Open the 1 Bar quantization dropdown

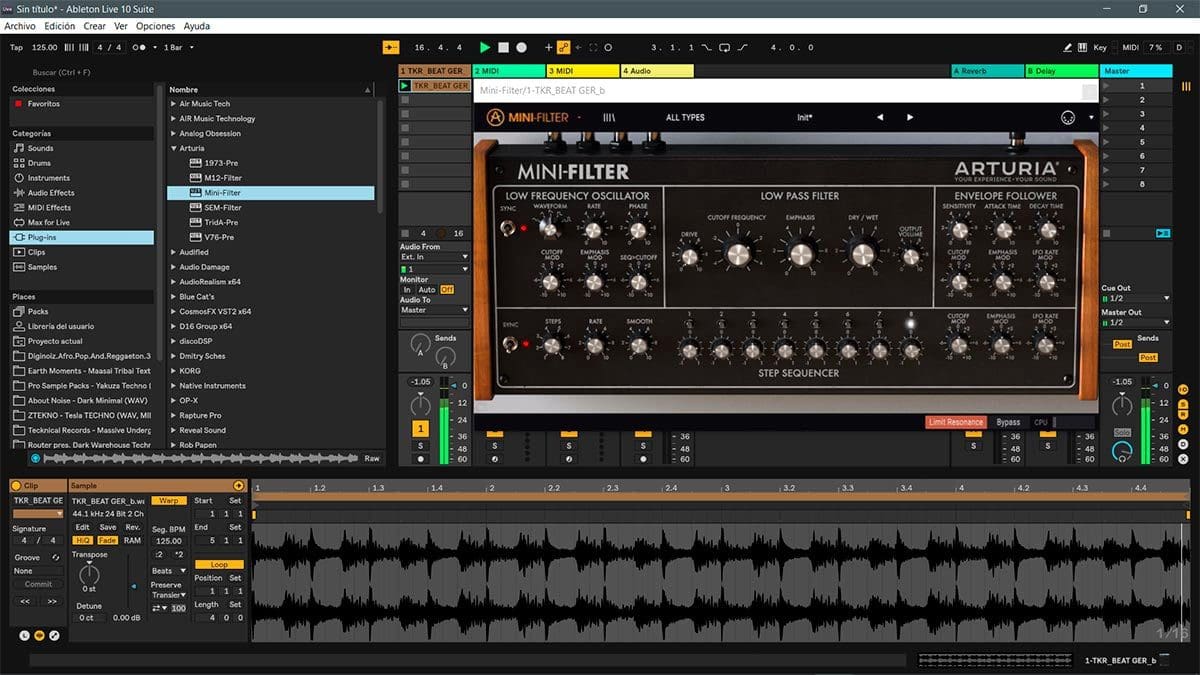tap(179, 47)
